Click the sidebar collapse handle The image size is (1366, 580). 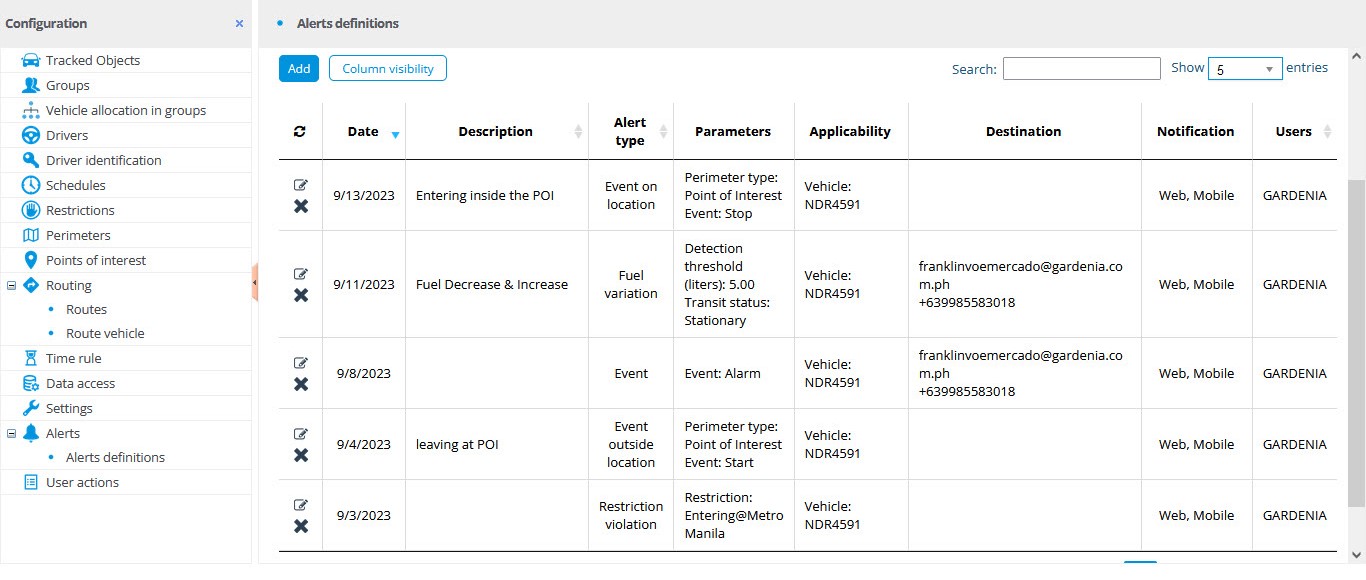(x=254, y=283)
